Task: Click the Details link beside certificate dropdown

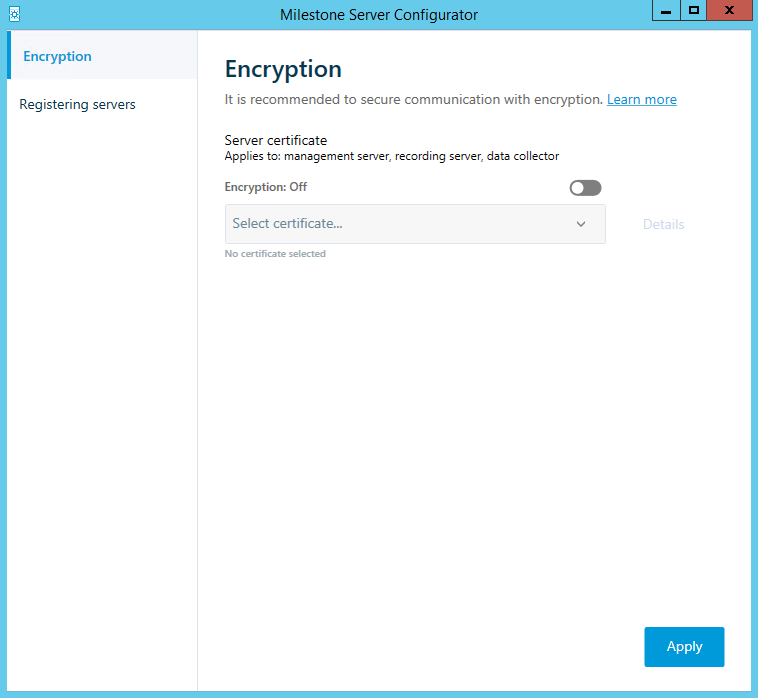Action: [x=663, y=224]
